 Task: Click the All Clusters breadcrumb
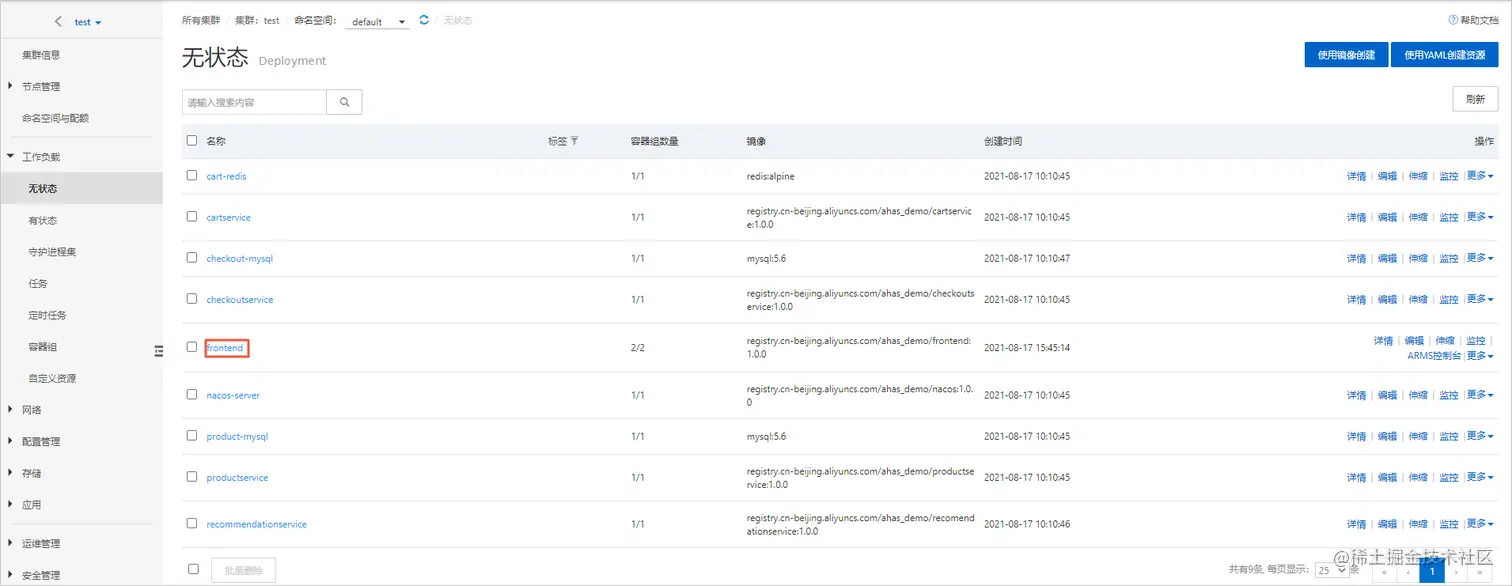pos(202,21)
